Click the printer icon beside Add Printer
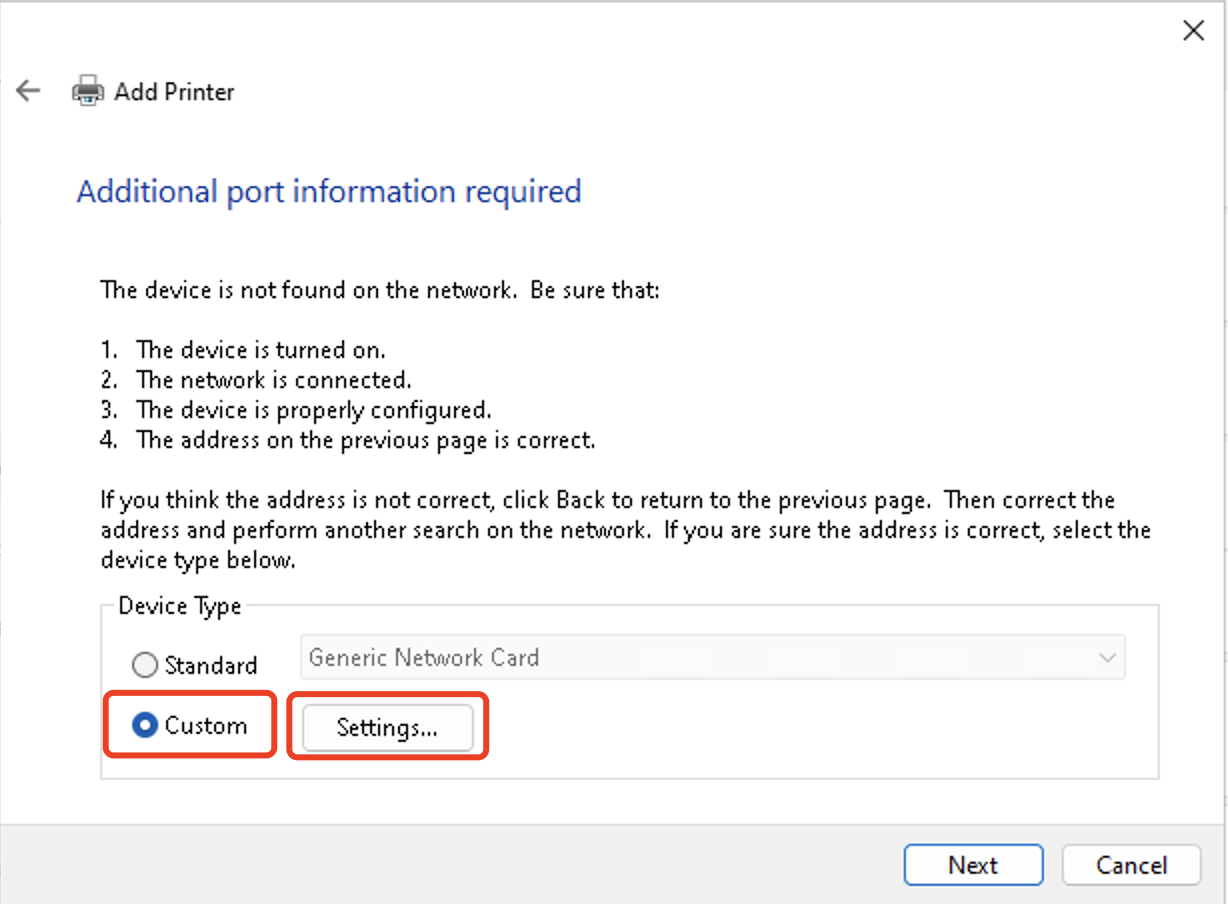1228x904 pixels. 88,91
